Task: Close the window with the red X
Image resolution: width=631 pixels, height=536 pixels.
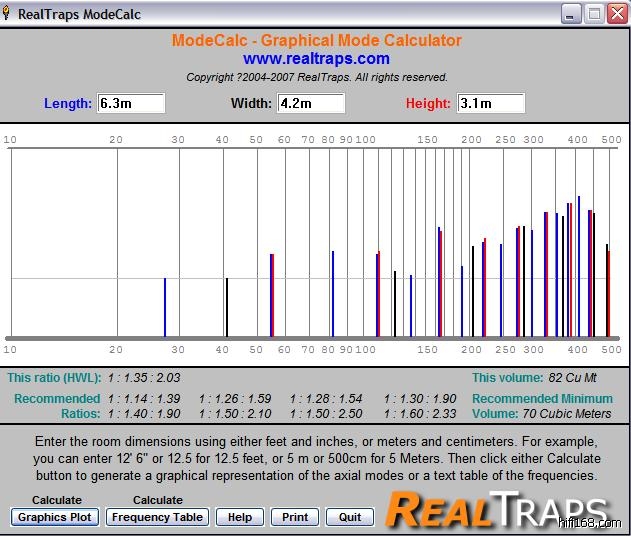Action: tap(615, 14)
